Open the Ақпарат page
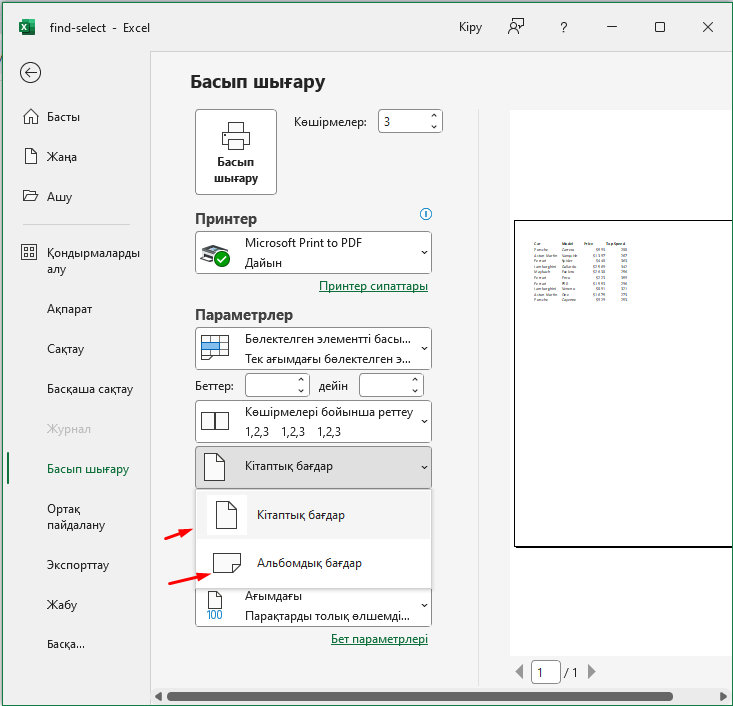 point(69,309)
